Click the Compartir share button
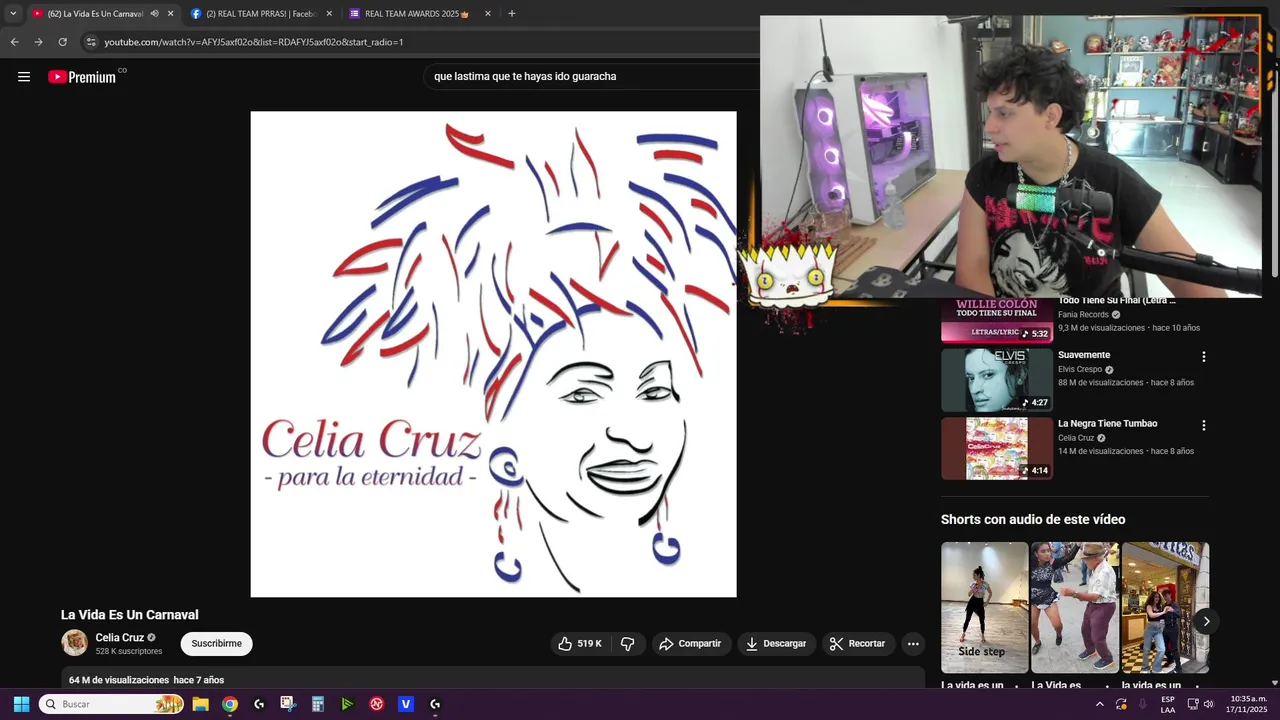 [690, 644]
